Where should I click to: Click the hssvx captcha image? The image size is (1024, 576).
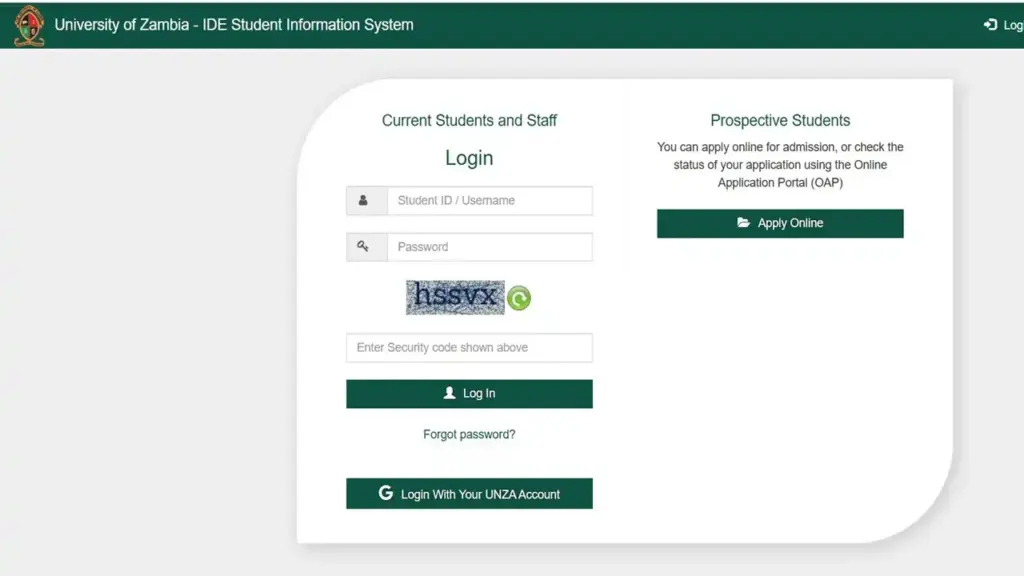(455, 298)
